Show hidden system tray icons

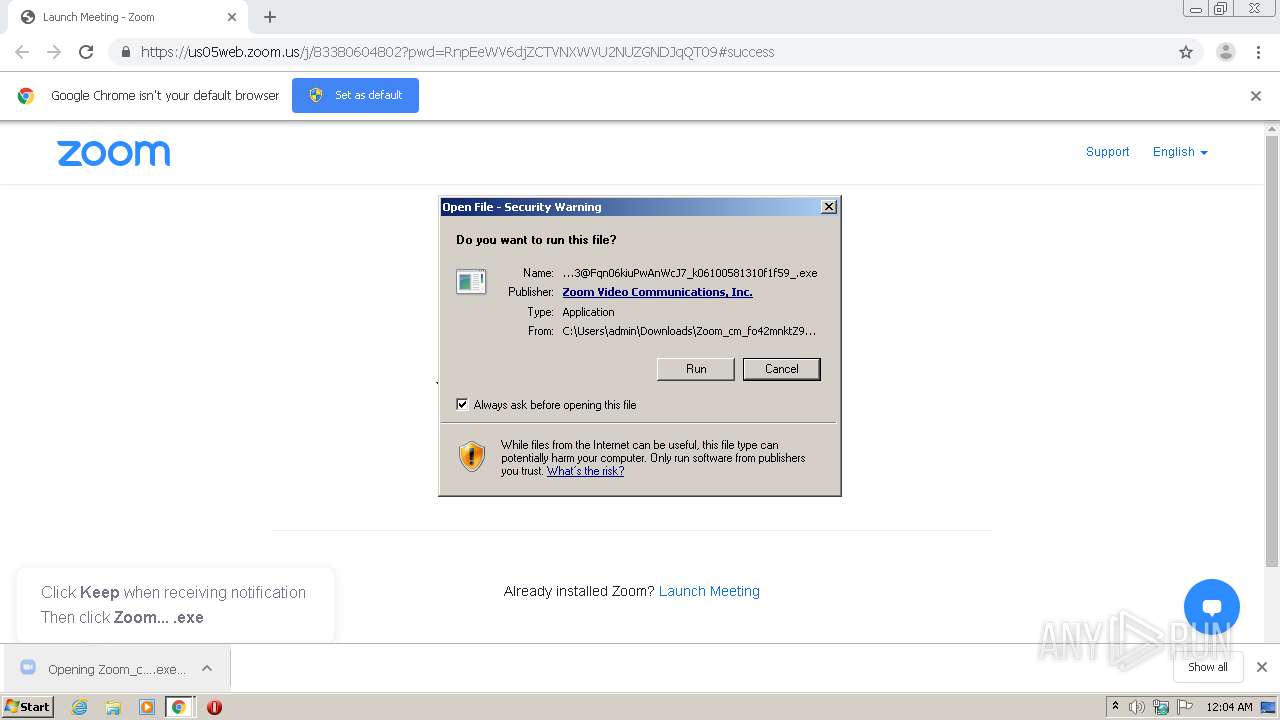click(x=1115, y=706)
